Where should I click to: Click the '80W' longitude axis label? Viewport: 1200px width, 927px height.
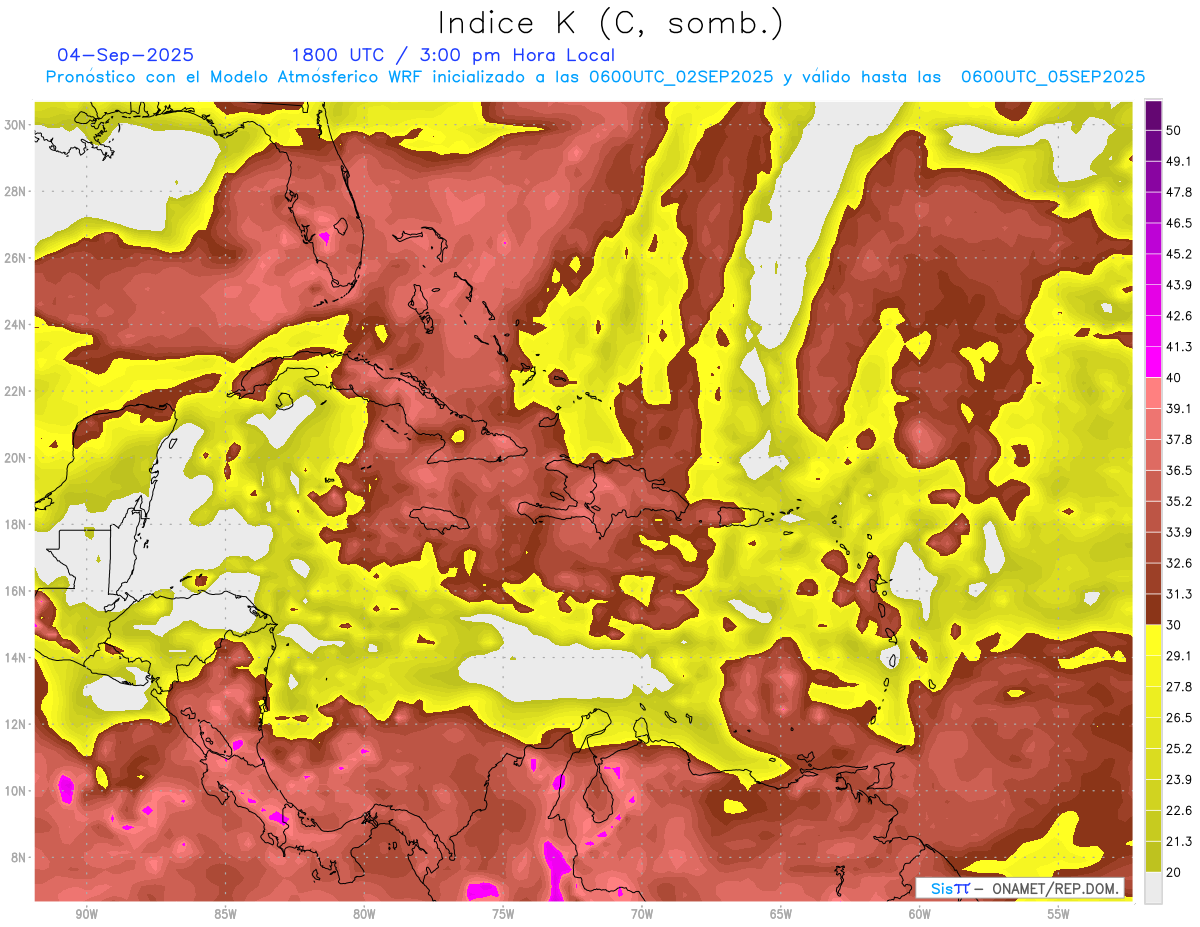point(364,914)
